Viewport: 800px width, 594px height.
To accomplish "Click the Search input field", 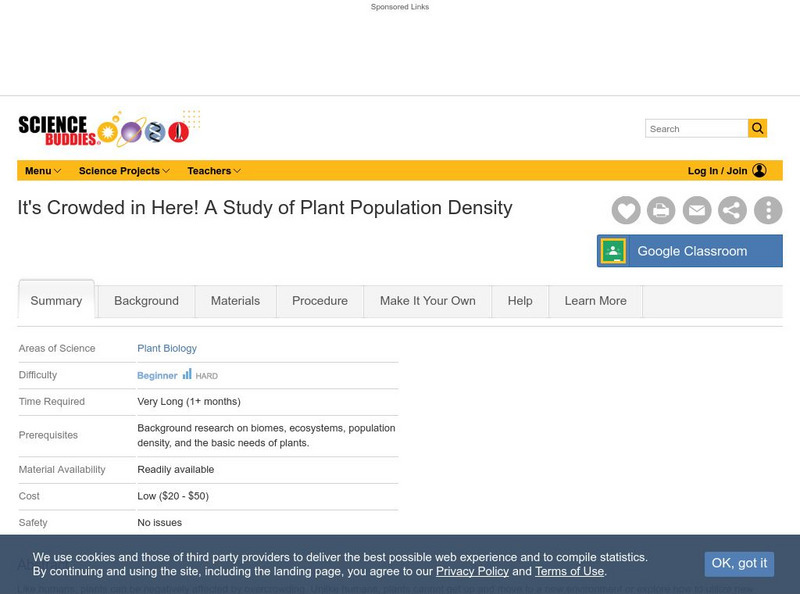I will pyautogui.click(x=697, y=129).
